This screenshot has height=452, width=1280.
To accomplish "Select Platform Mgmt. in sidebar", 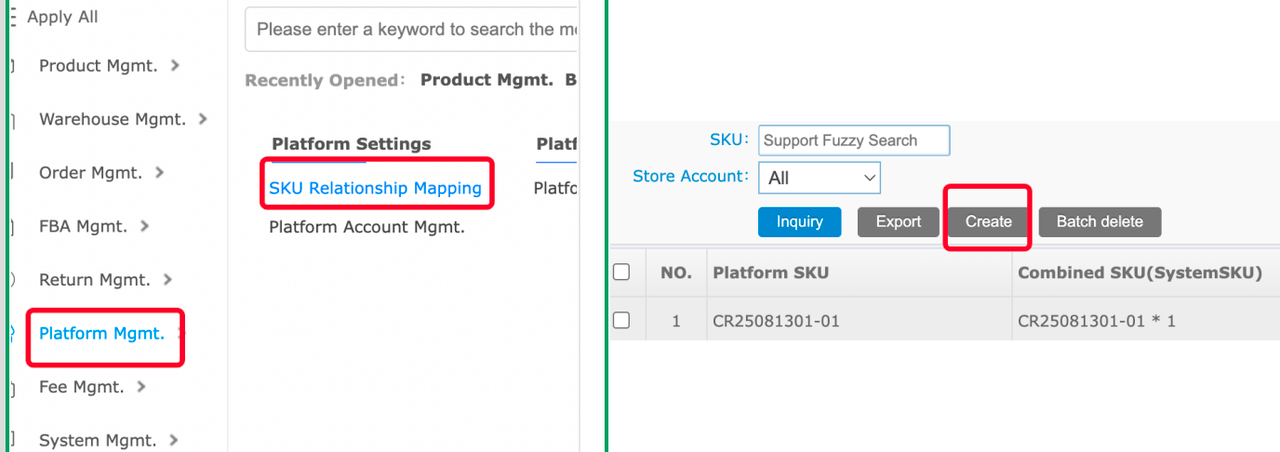I will [101, 333].
